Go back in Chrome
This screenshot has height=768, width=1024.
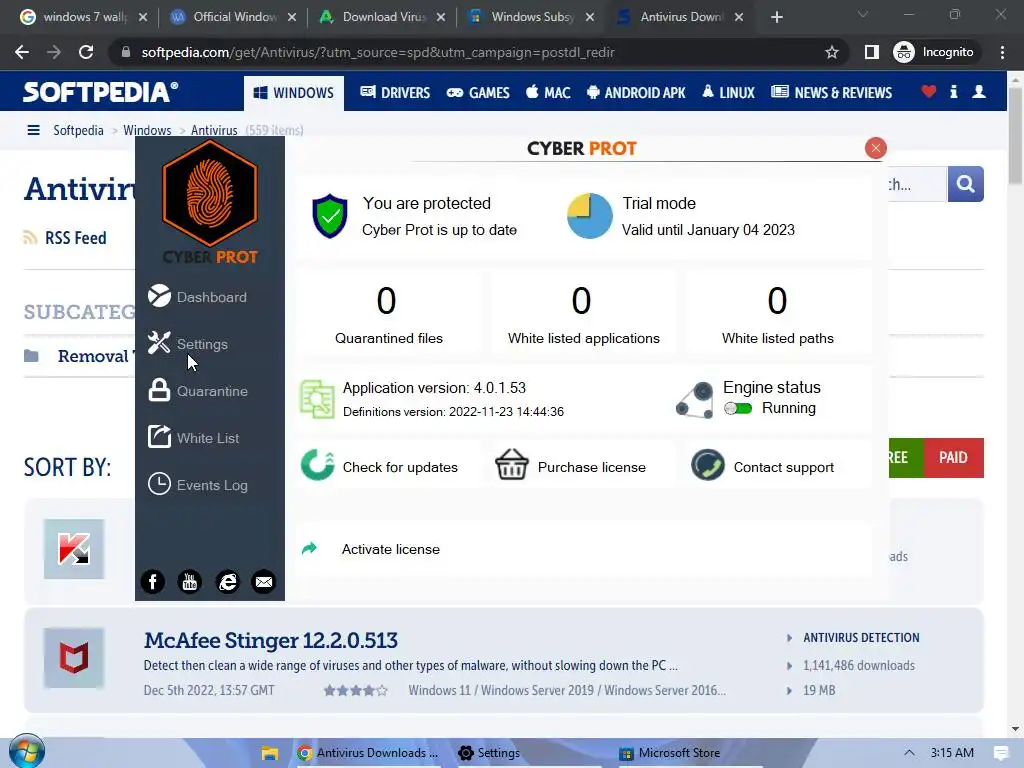click(x=22, y=52)
